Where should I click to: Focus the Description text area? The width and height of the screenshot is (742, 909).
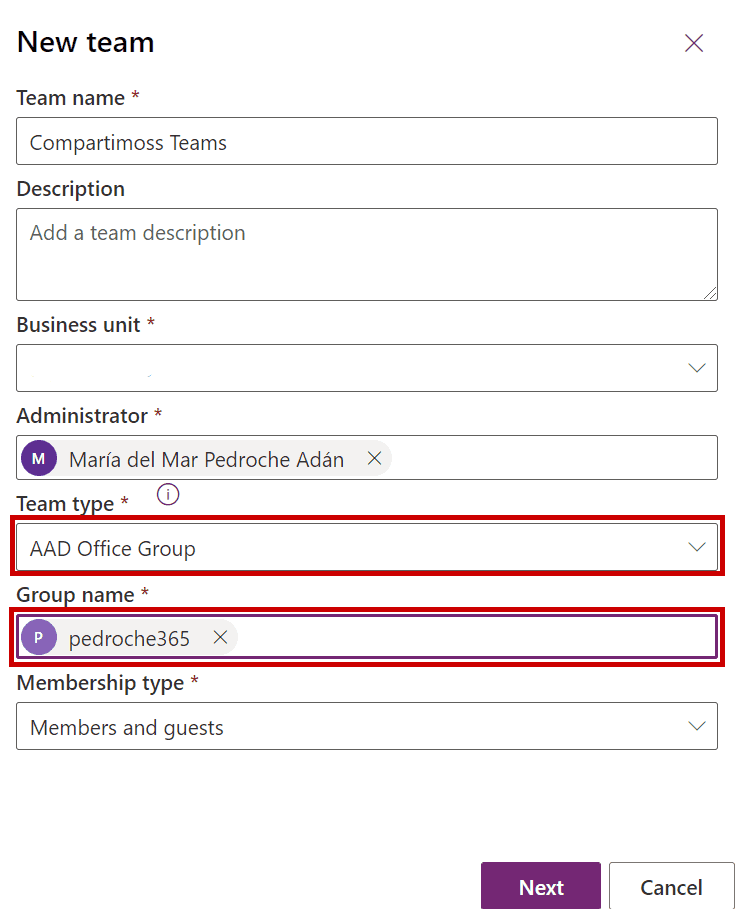click(366, 254)
